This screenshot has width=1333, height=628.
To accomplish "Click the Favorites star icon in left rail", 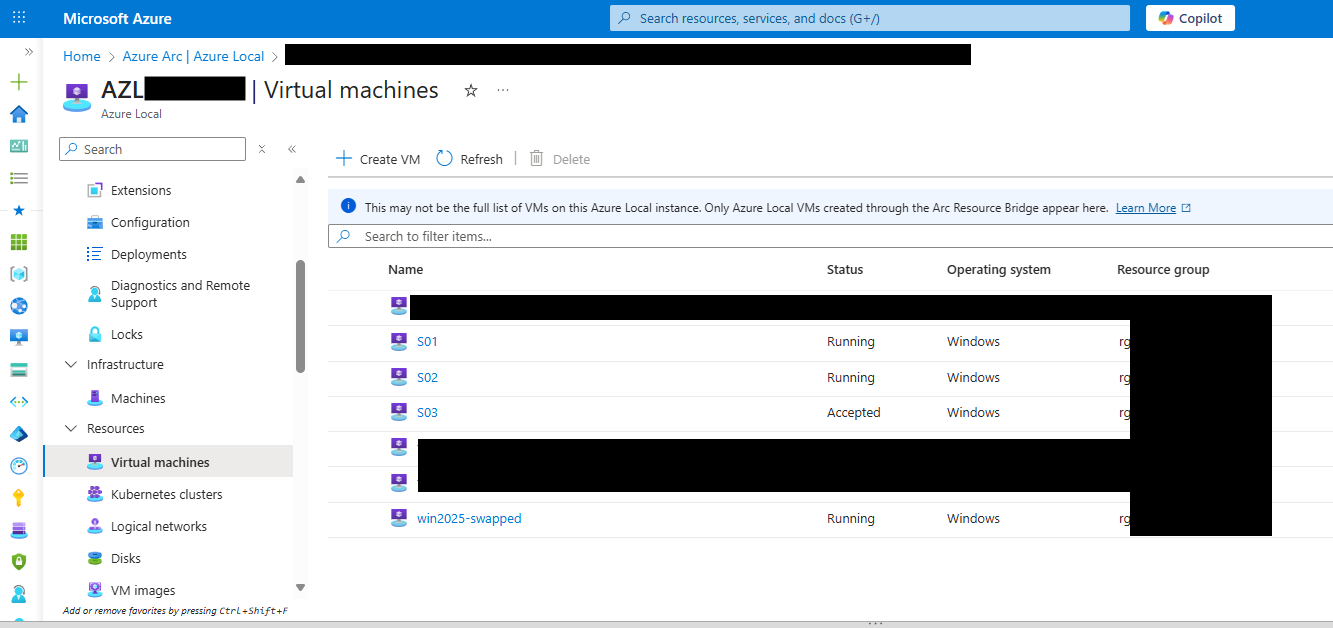I will [19, 210].
